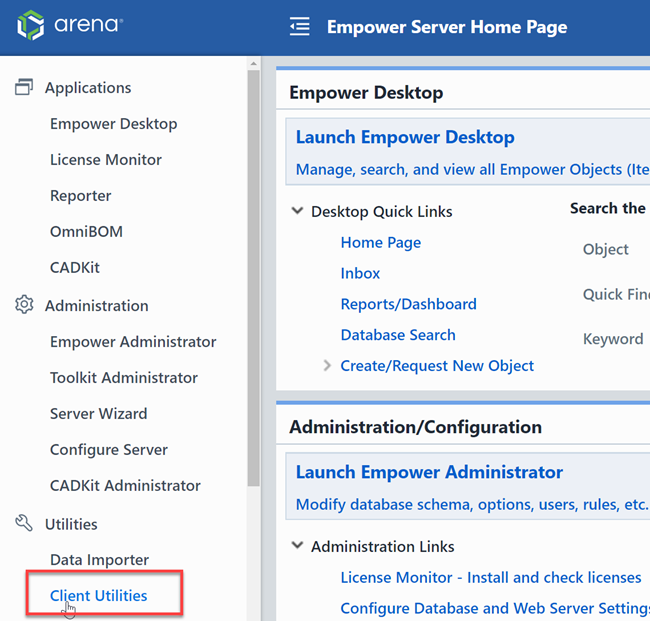Screen dimensions: 650x621
Task: Select Client Utilities in sidebar
Action: (x=98, y=596)
